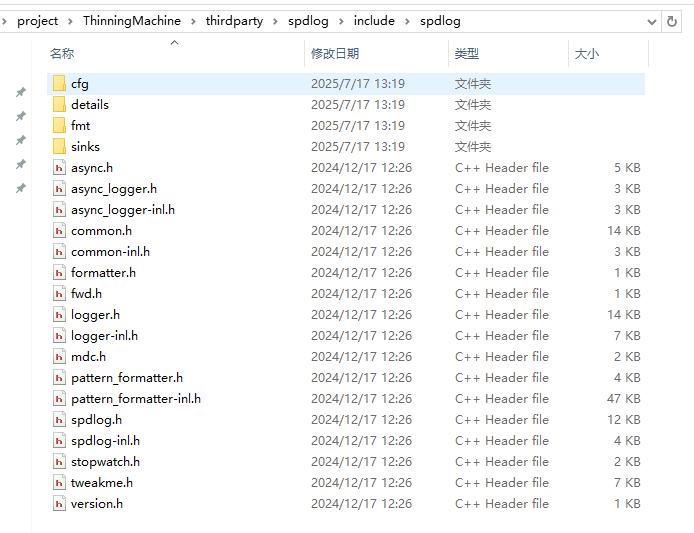The image size is (694, 533).
Task: Select the details folder name
Action: [90, 104]
